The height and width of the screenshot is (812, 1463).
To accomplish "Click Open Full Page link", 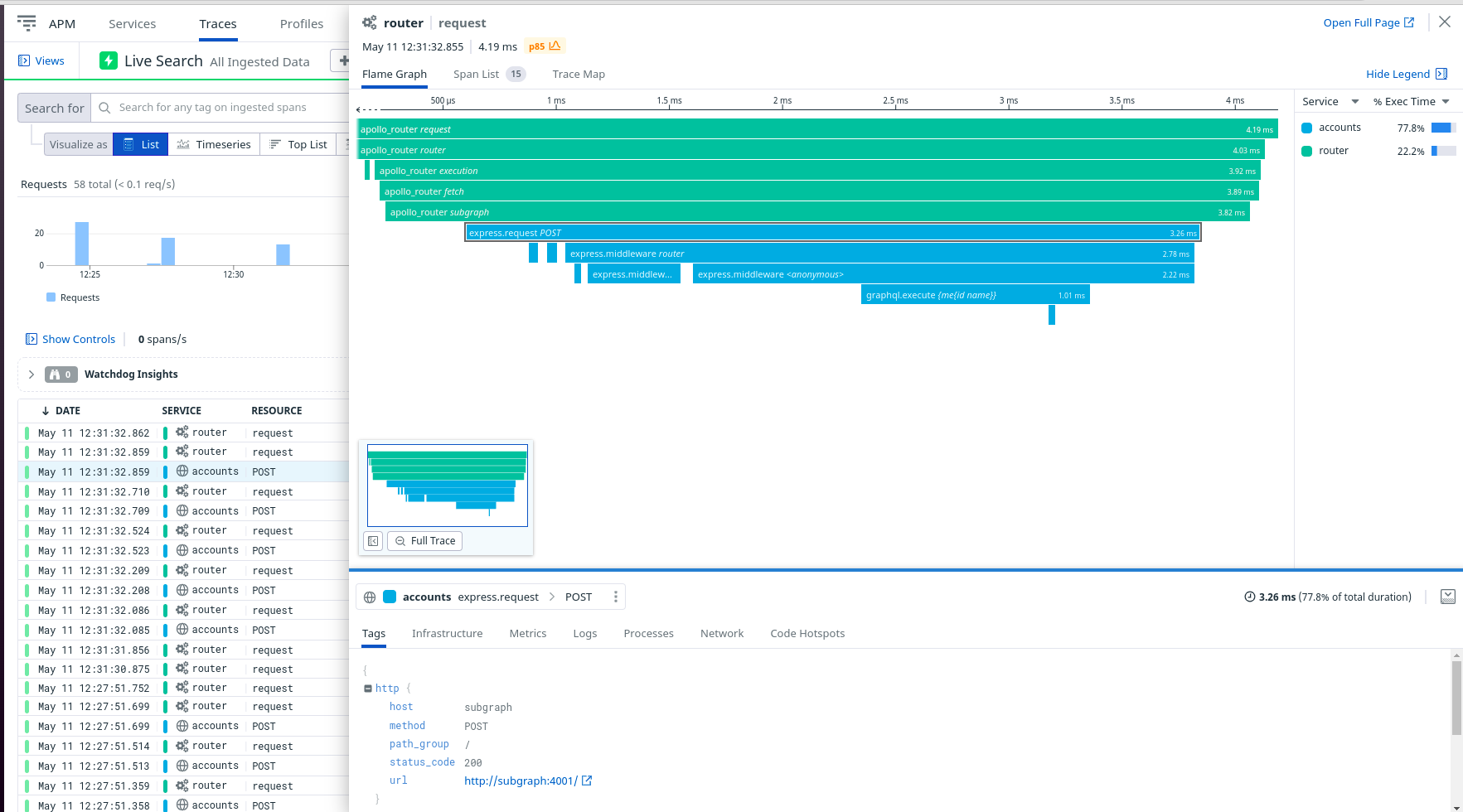I will [1369, 22].
